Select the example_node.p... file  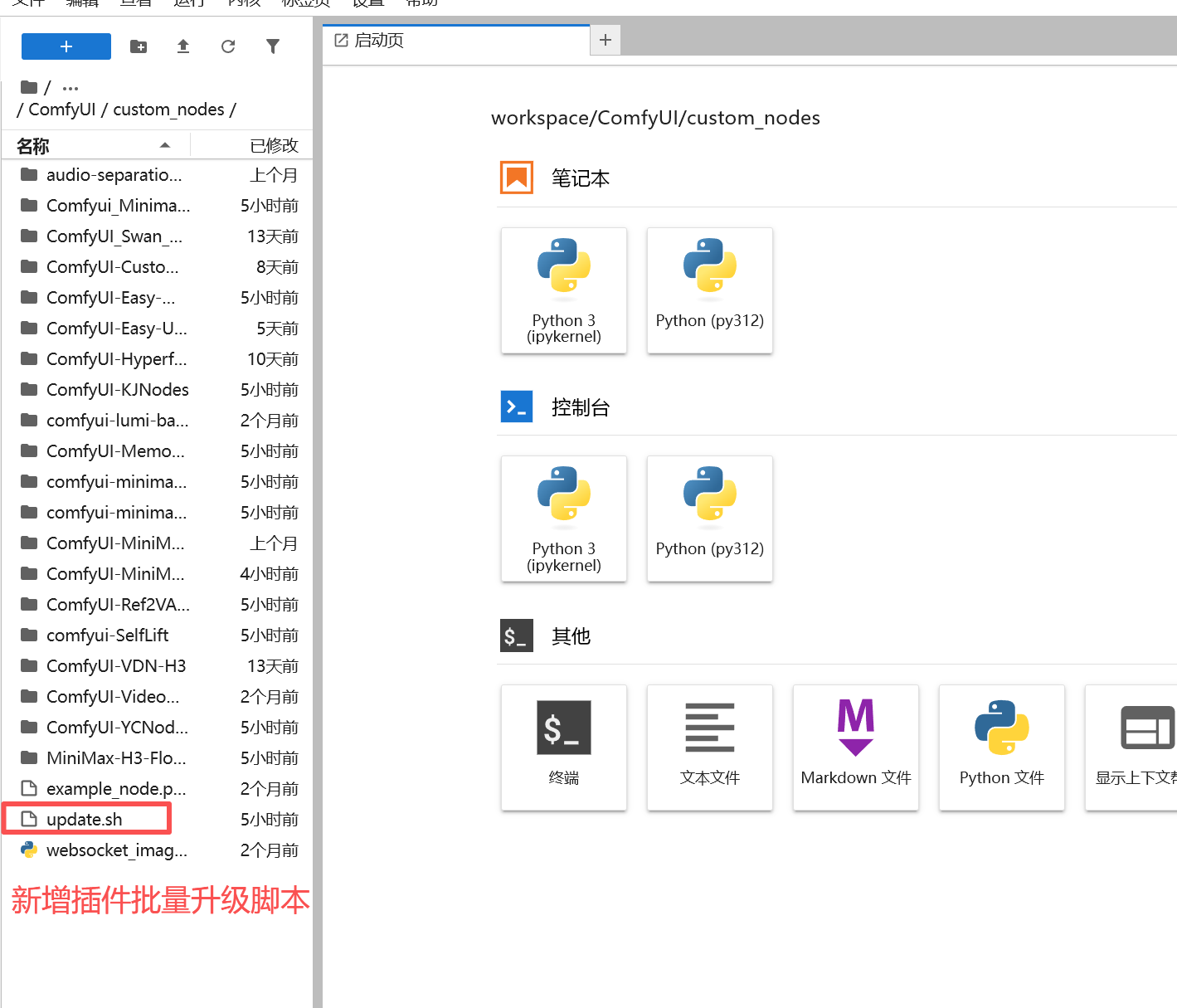(158, 788)
